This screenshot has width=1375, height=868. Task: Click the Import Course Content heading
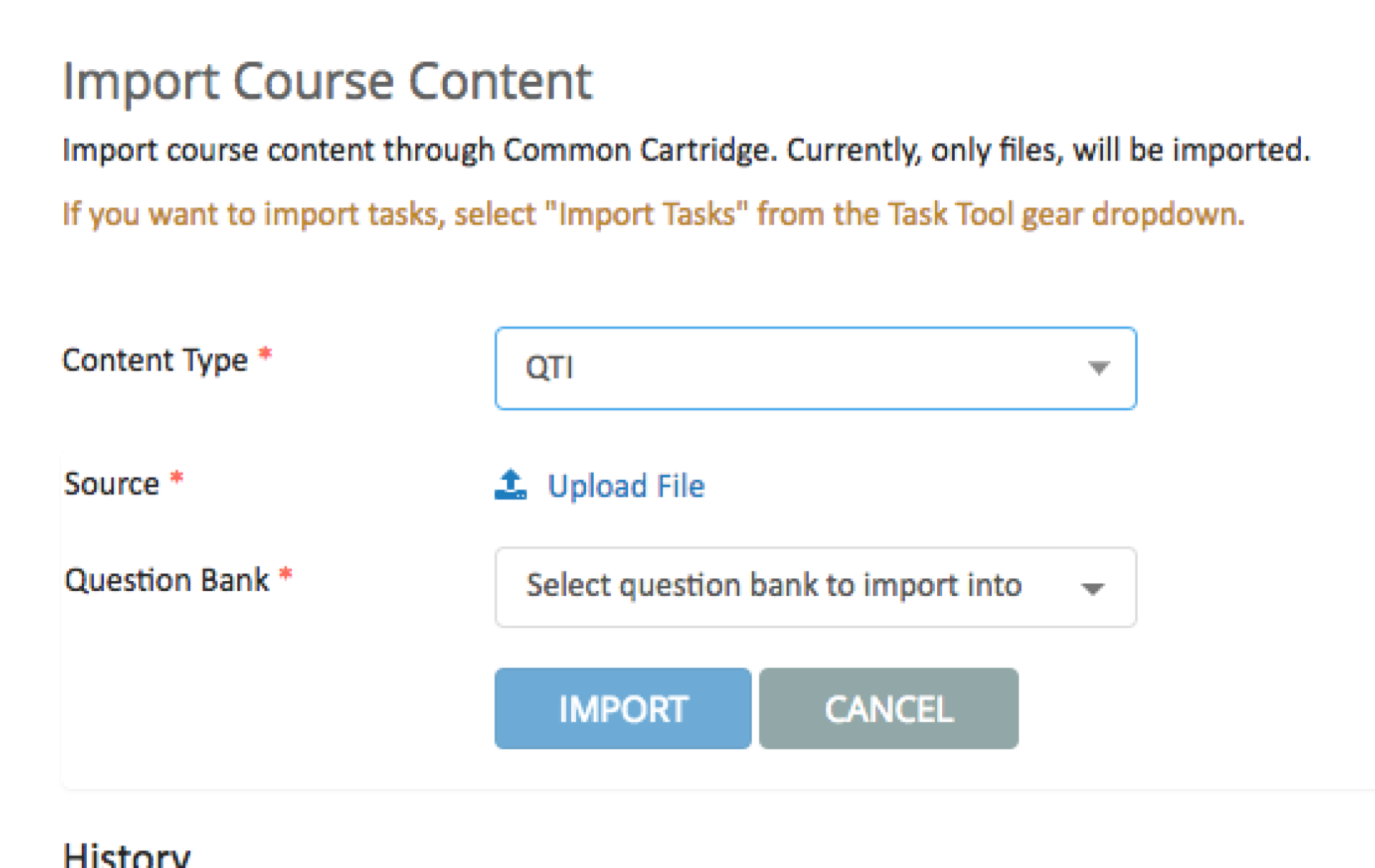(x=328, y=82)
